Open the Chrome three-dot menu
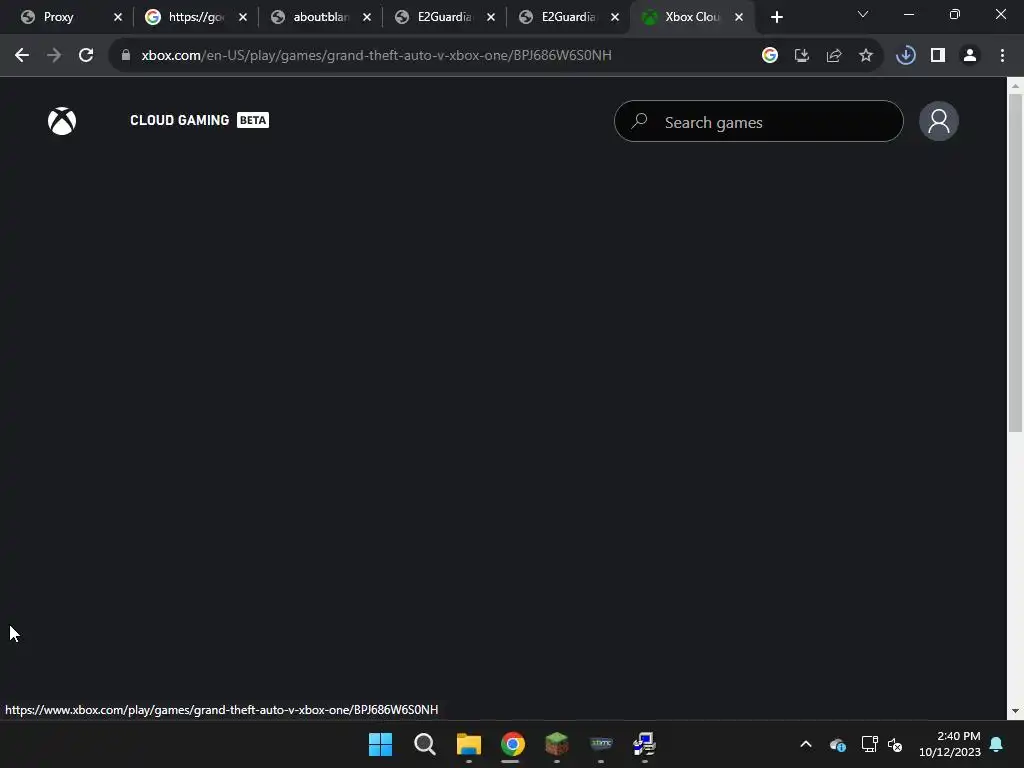Screen dimensions: 1024x768 click(1002, 56)
